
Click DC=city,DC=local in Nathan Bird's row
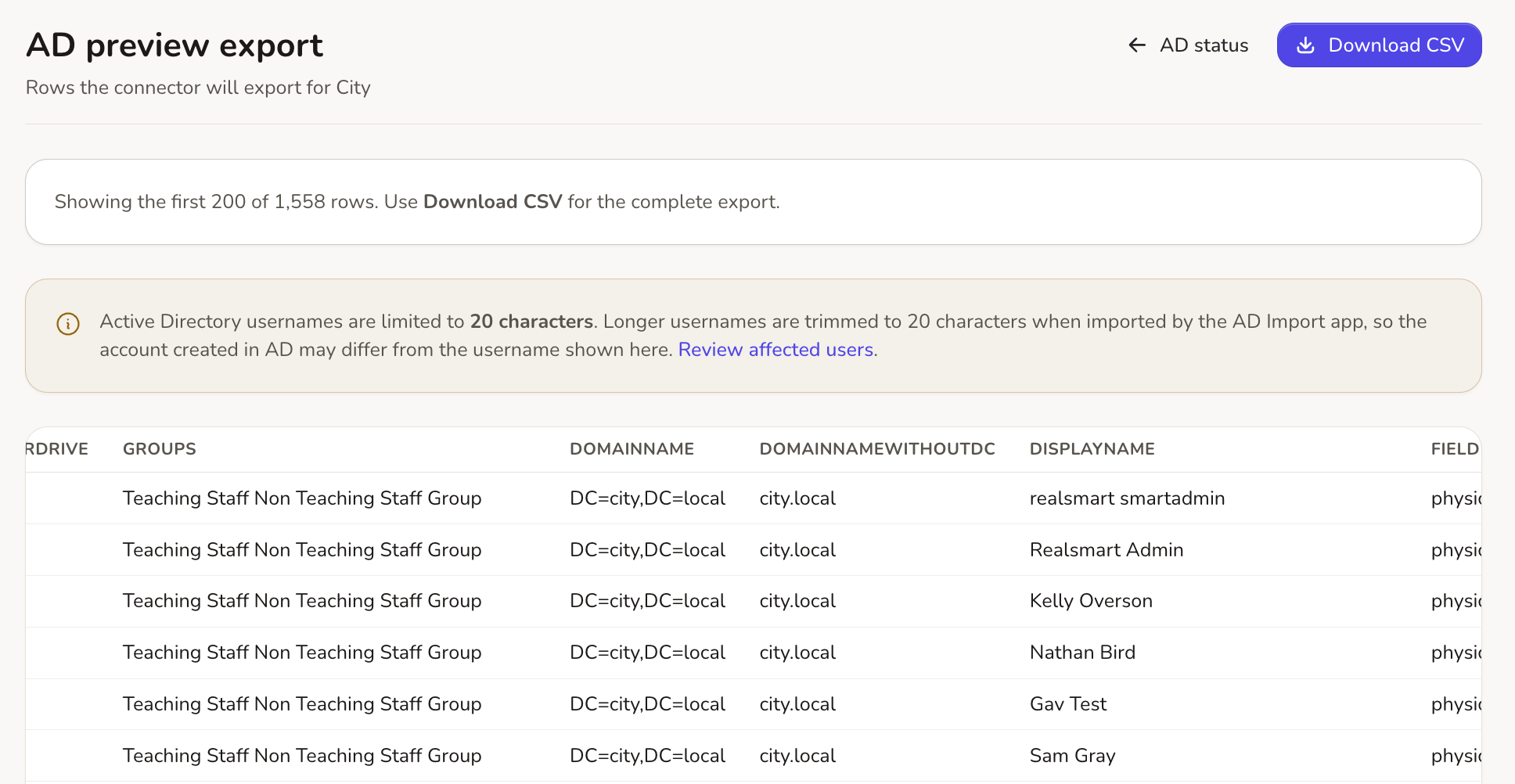(x=648, y=653)
